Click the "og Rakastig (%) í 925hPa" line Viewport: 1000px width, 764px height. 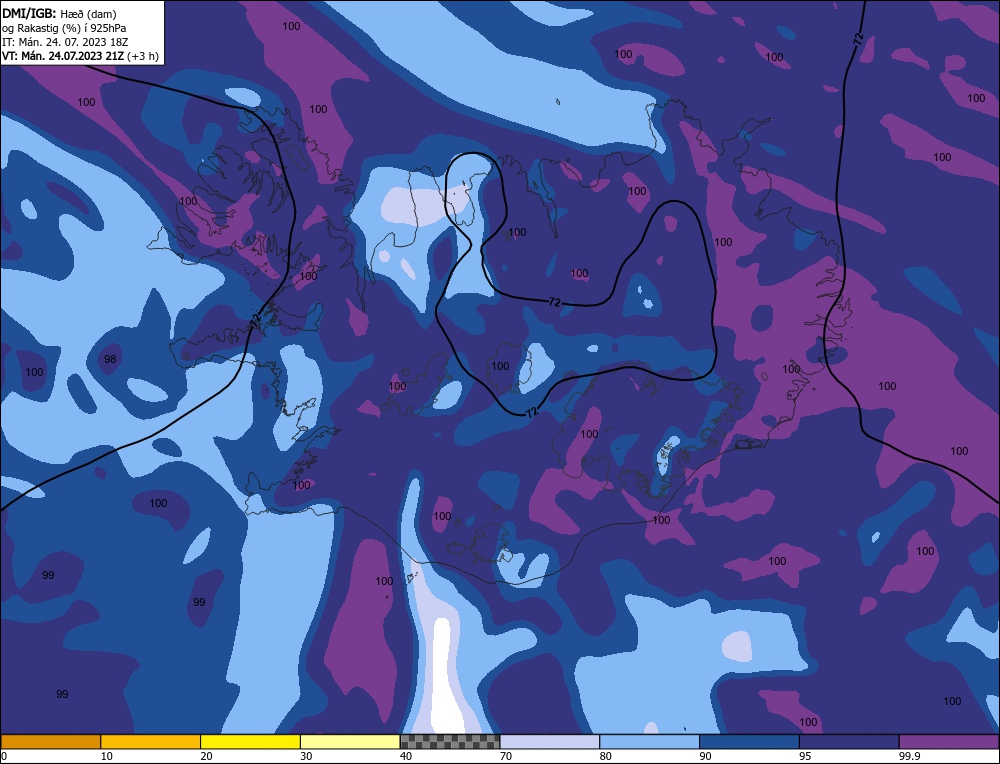pos(64,28)
